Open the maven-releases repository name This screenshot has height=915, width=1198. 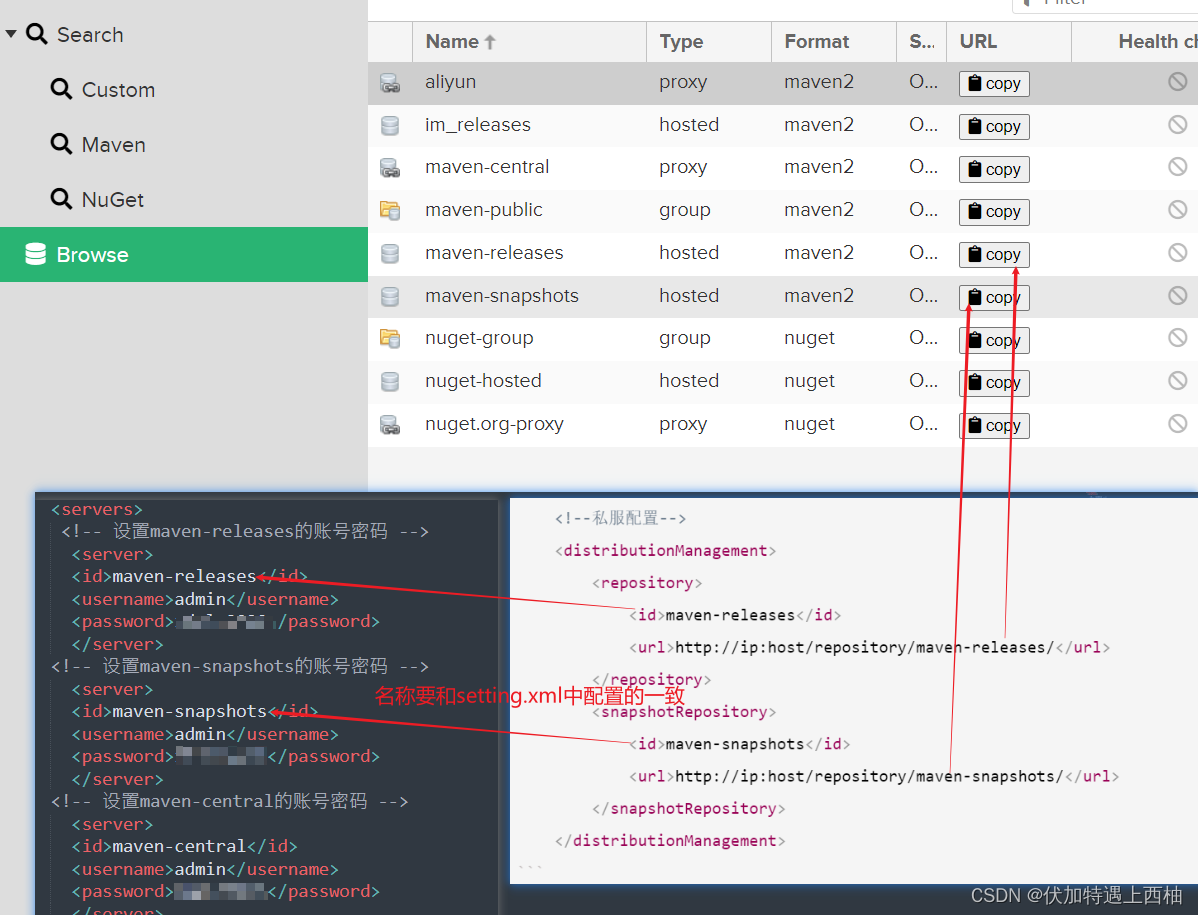coord(494,253)
